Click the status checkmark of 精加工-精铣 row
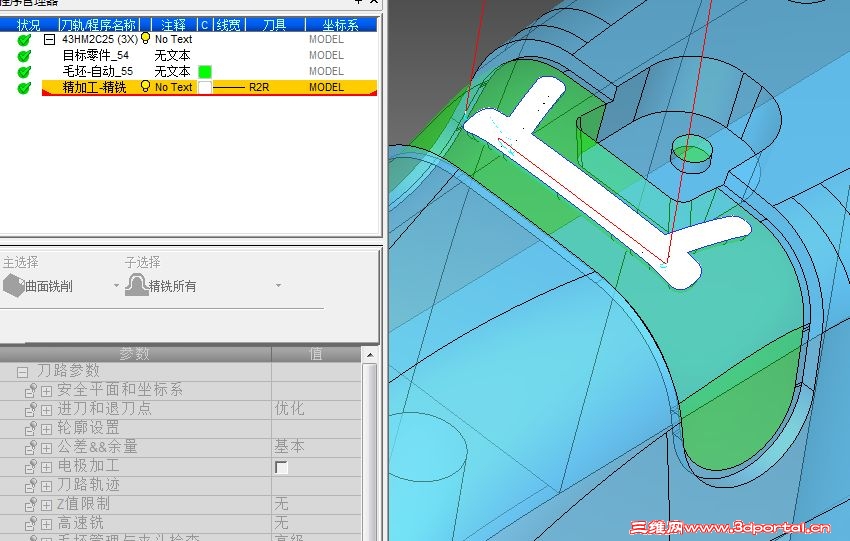 click(x=24, y=87)
